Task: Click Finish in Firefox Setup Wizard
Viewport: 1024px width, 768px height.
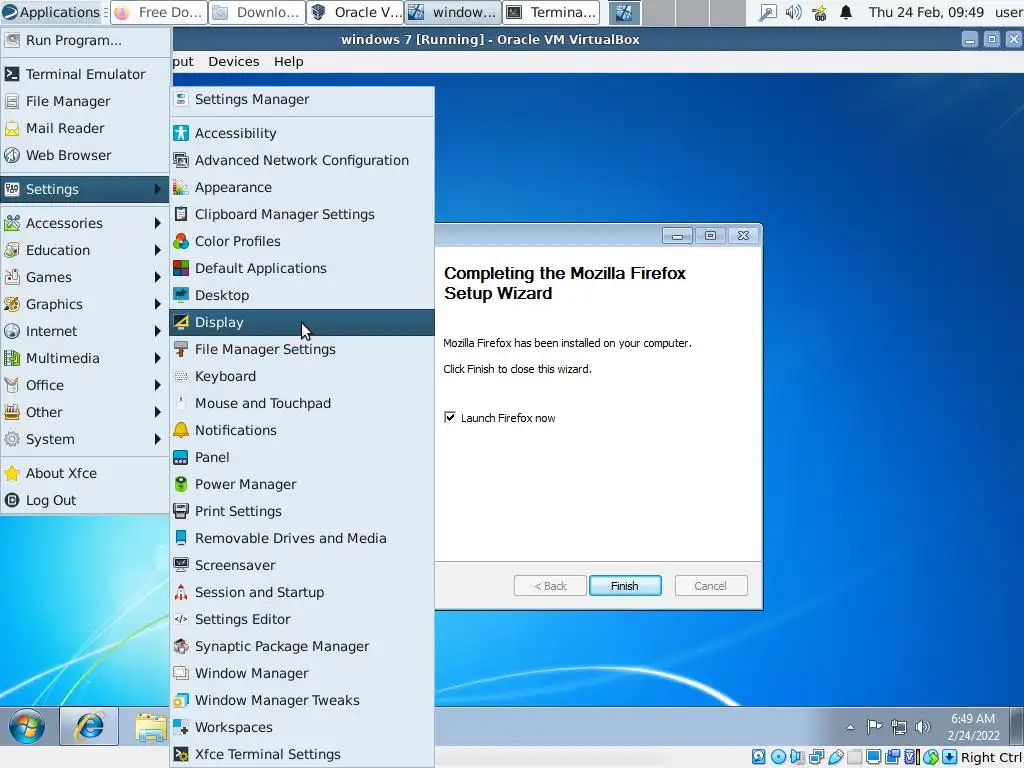Action: coord(625,586)
